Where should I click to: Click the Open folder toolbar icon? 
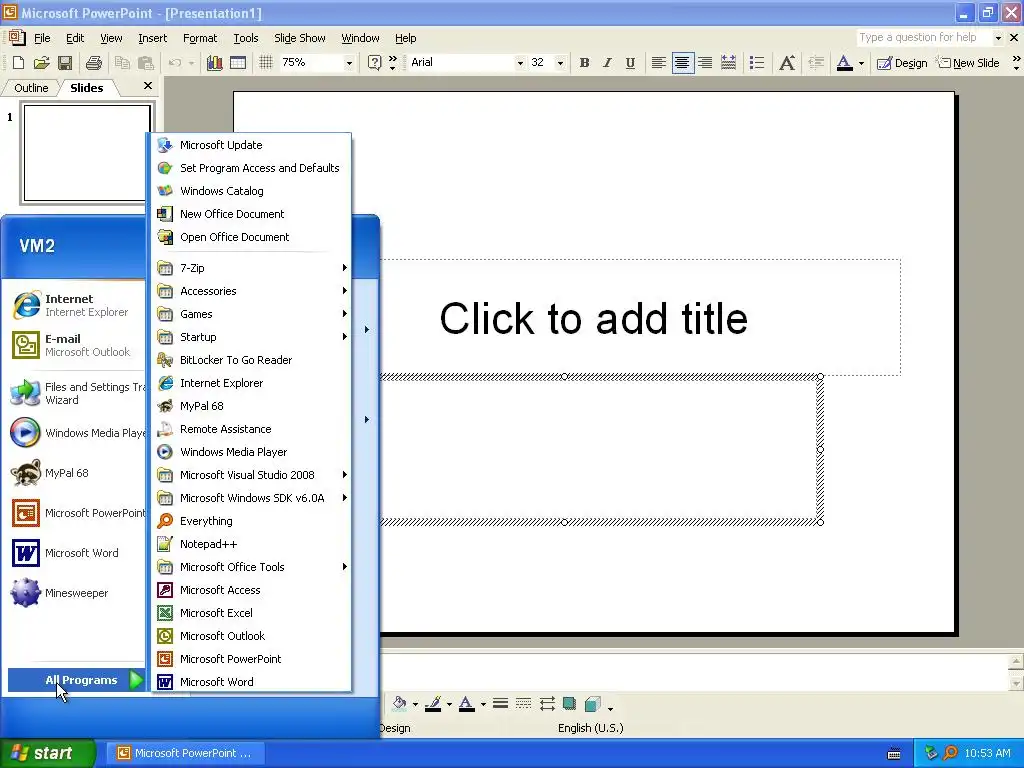(x=42, y=63)
